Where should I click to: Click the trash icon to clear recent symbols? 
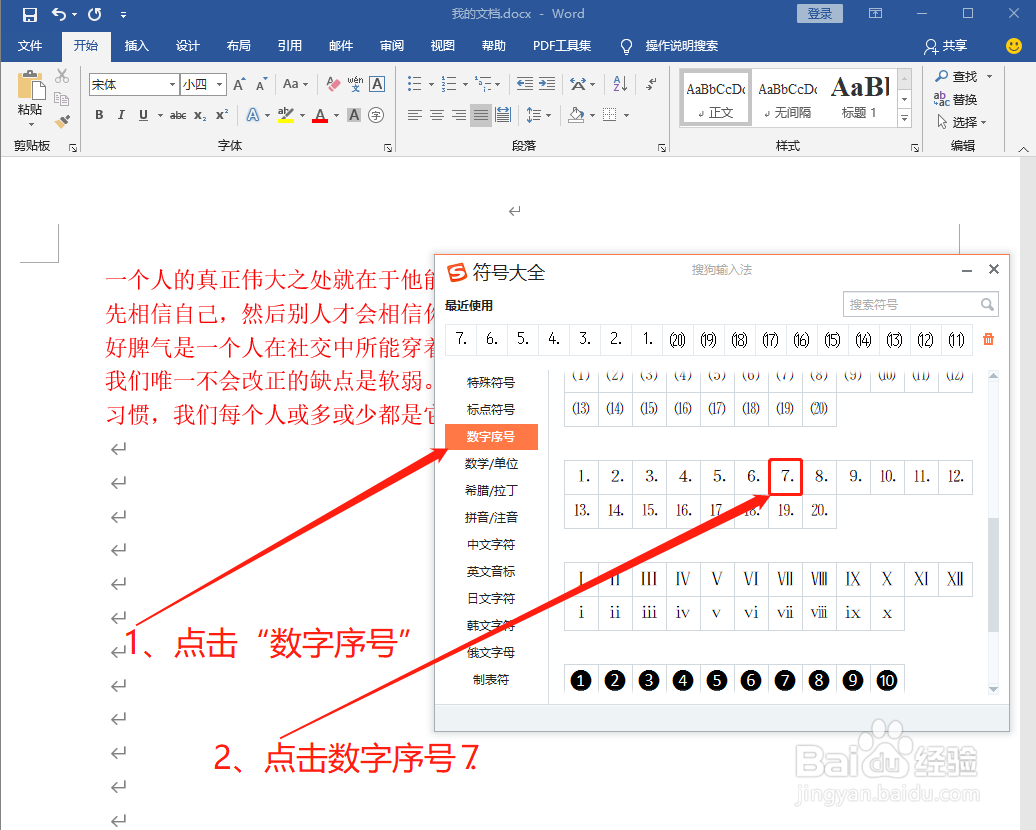point(988,340)
